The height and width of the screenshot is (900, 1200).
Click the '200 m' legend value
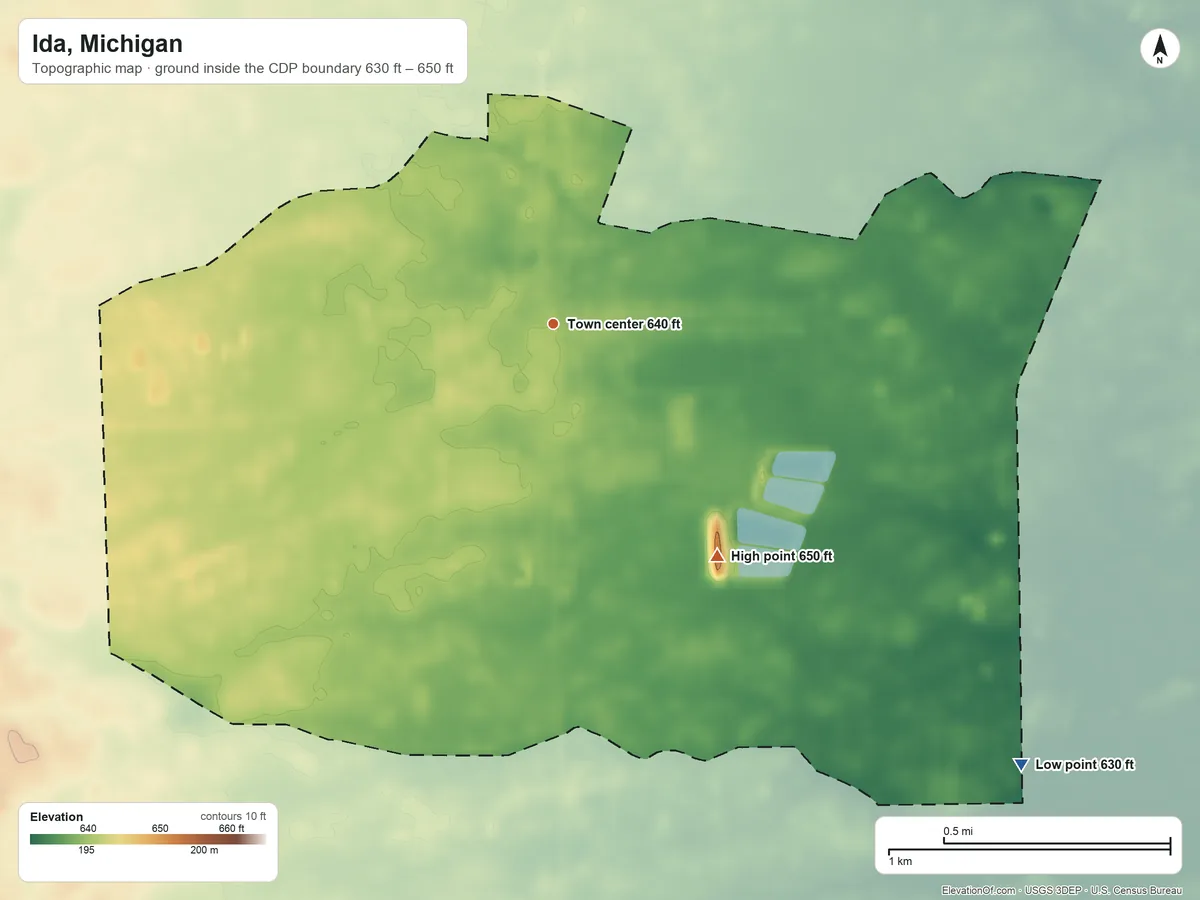point(202,850)
